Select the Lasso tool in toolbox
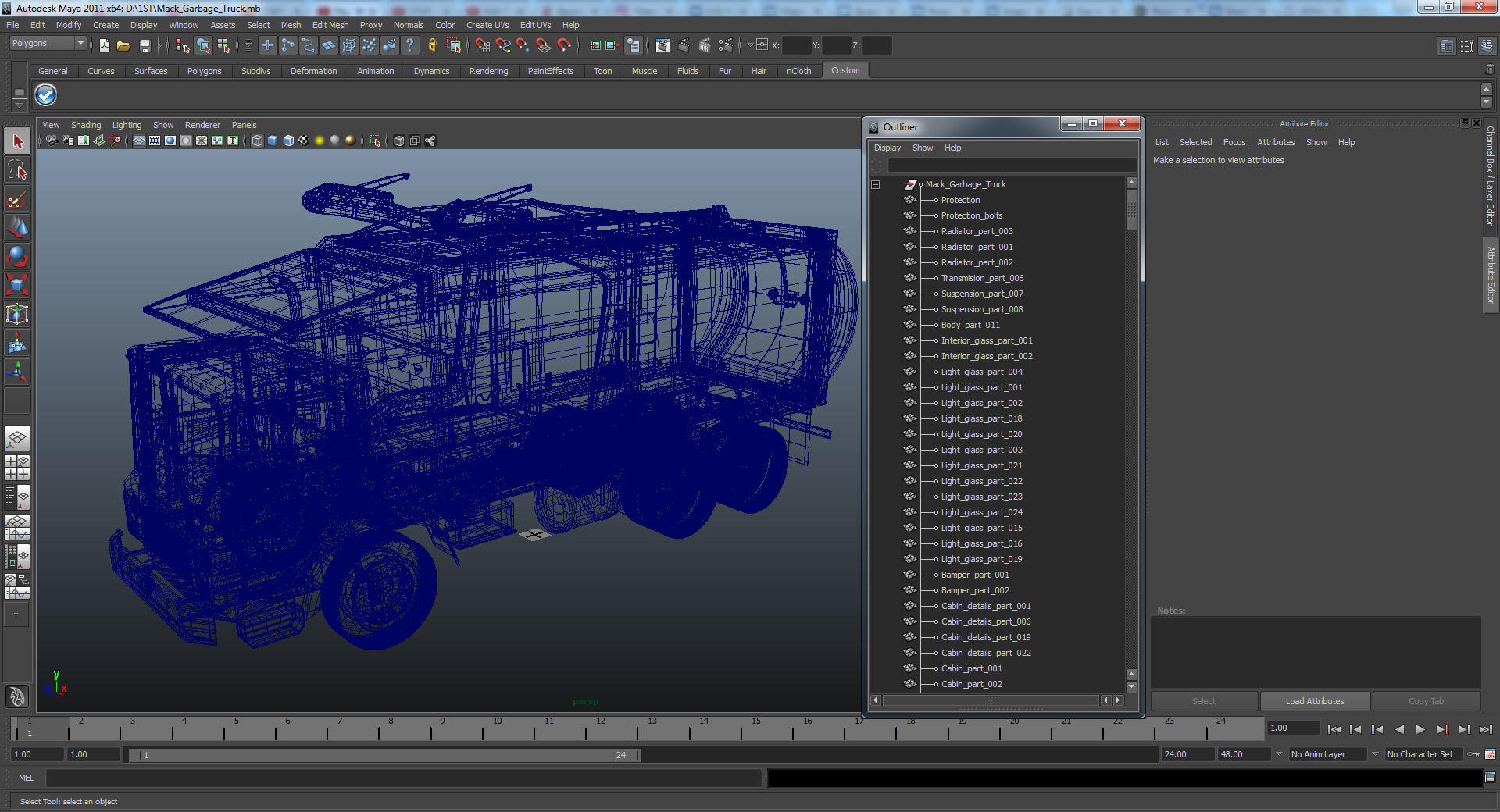Screen dimensions: 1500x812 17,170
